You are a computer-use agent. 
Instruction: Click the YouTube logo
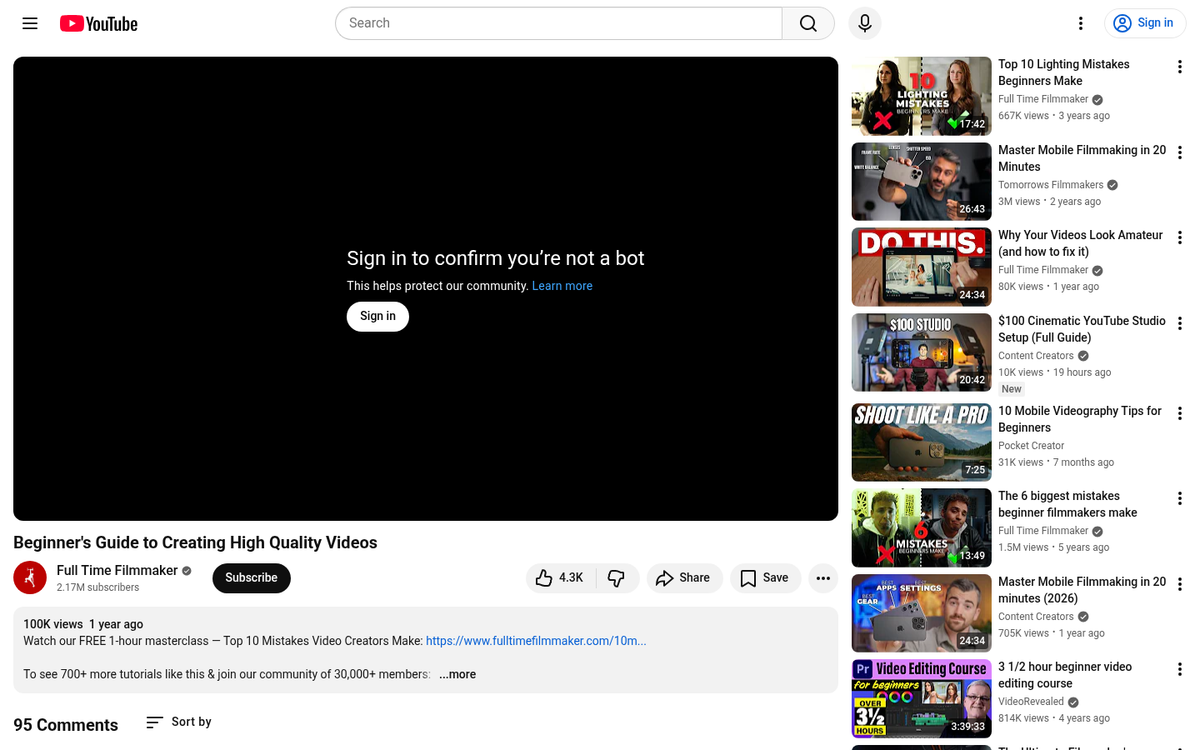99,23
